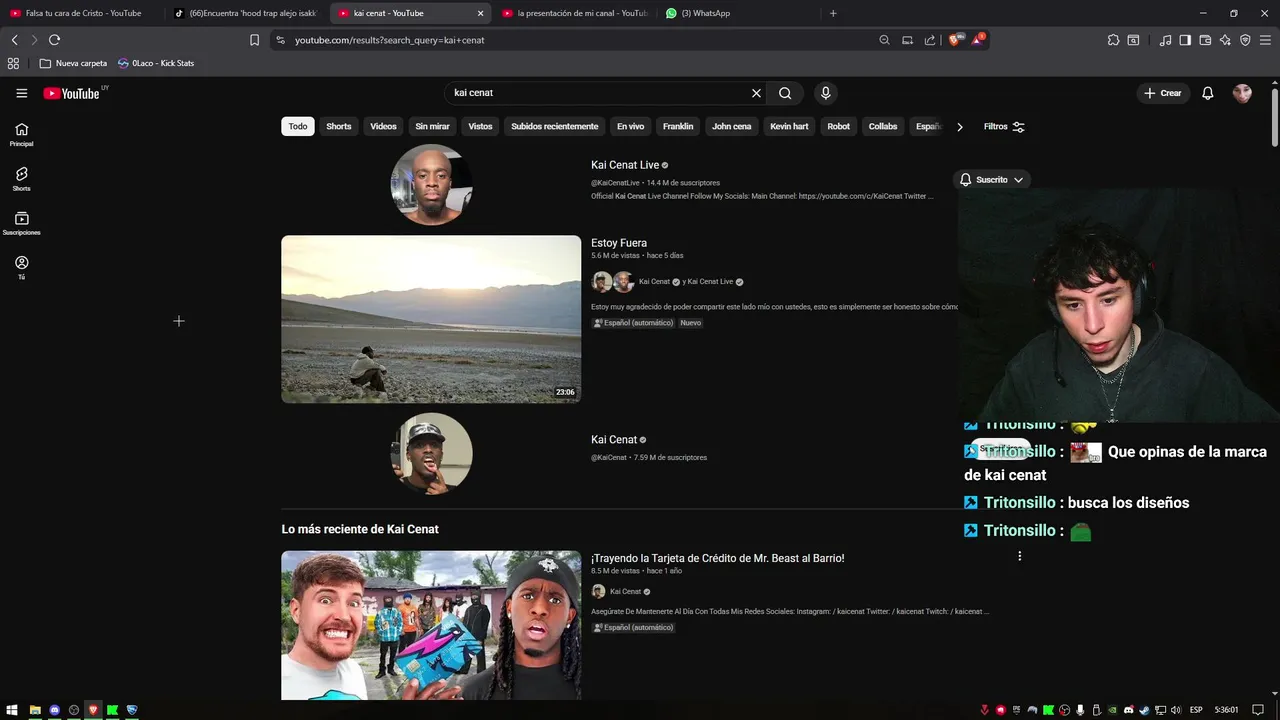
Task: Select the Videos filter chip
Action: click(x=383, y=127)
